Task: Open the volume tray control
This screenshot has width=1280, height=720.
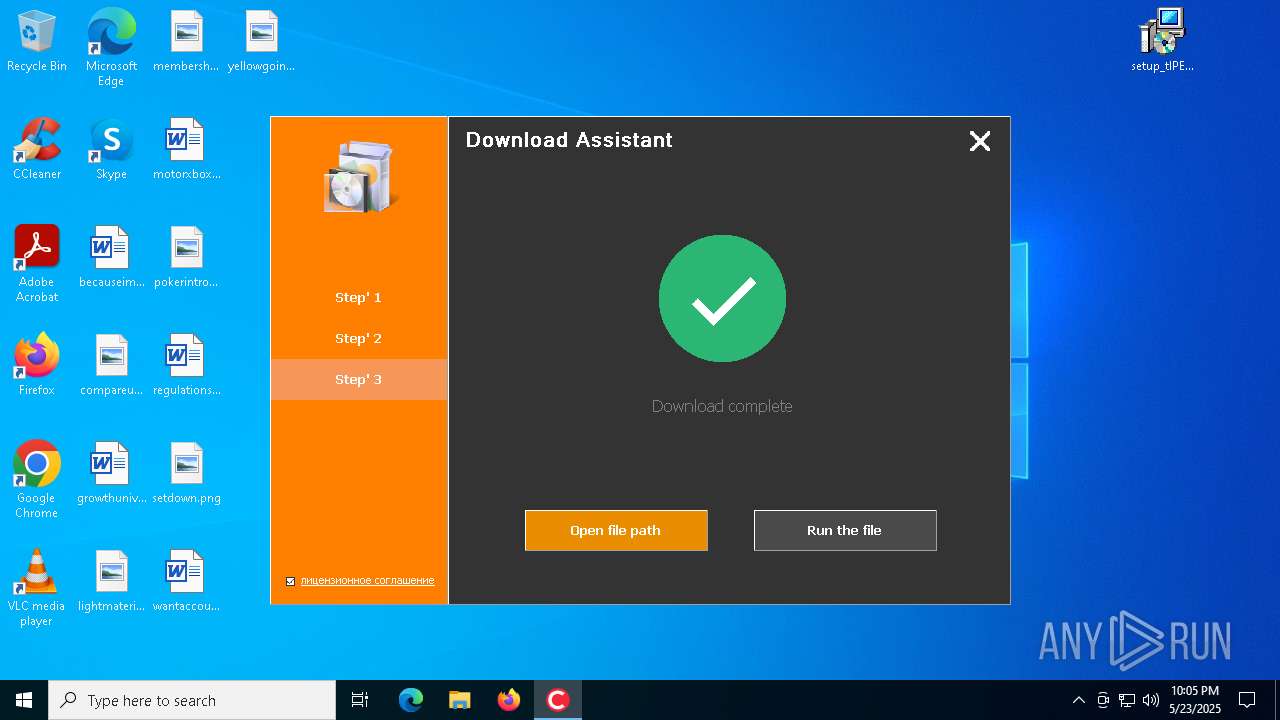Action: click(1151, 700)
